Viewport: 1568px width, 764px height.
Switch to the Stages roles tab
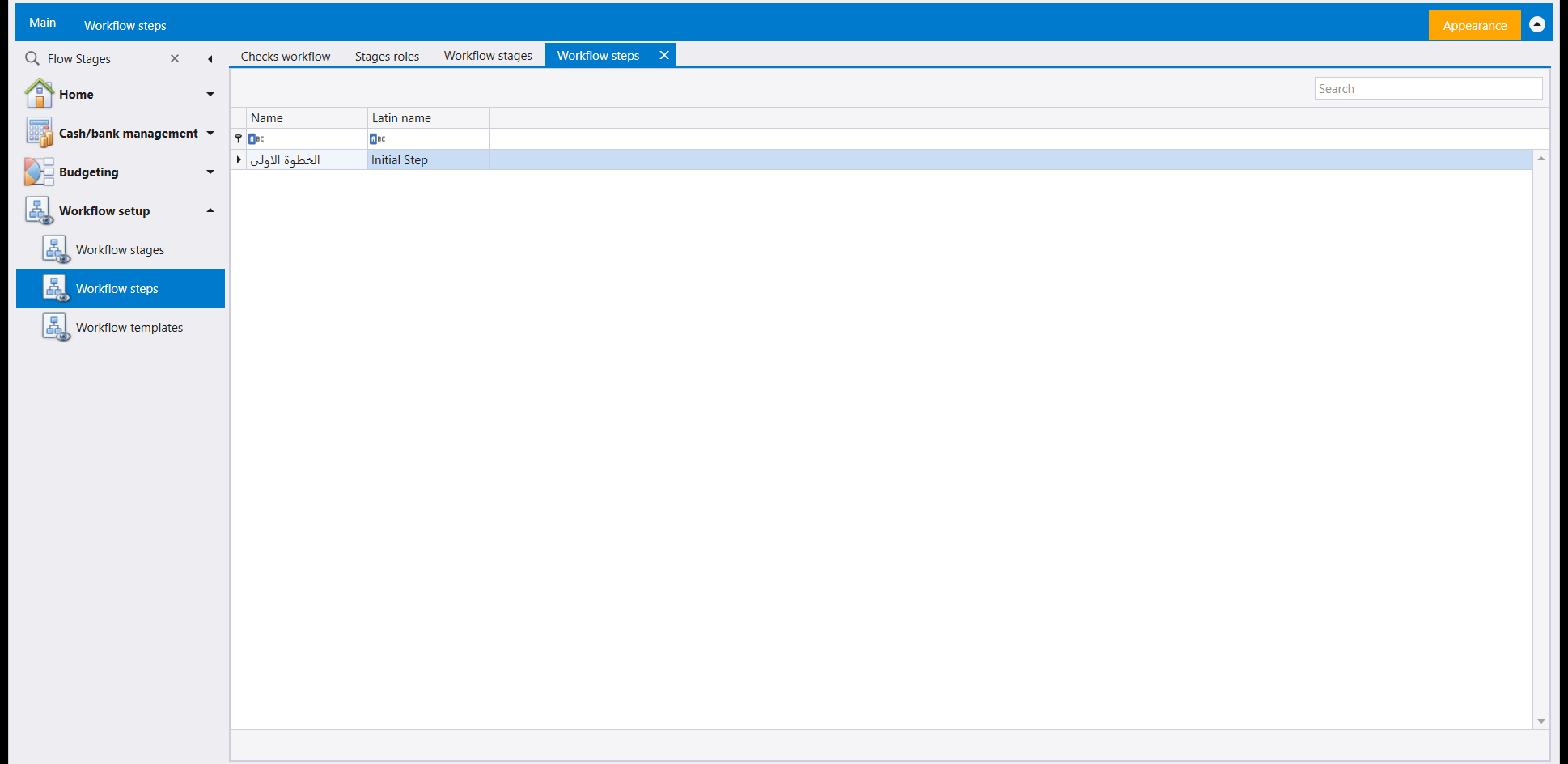(387, 56)
